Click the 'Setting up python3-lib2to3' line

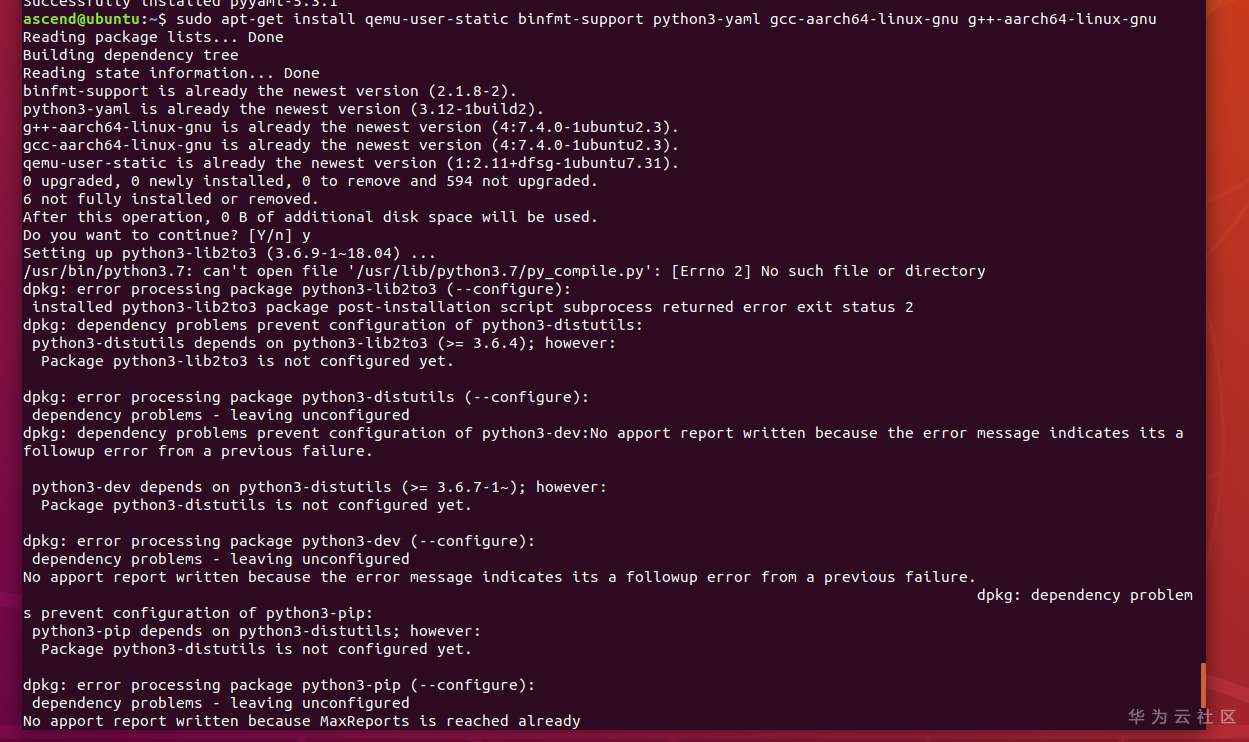(x=230, y=253)
